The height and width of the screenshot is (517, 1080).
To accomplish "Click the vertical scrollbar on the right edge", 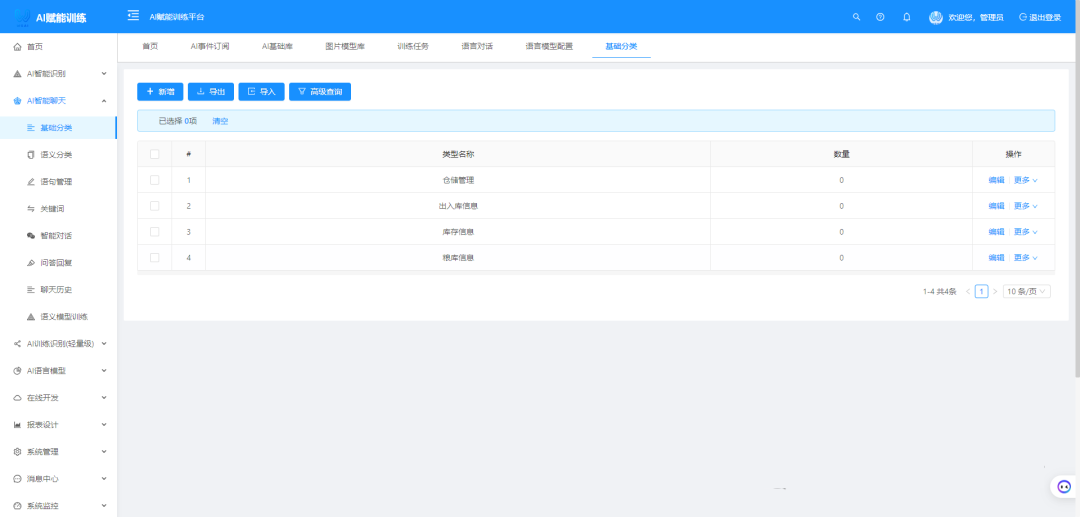I will (1076, 200).
